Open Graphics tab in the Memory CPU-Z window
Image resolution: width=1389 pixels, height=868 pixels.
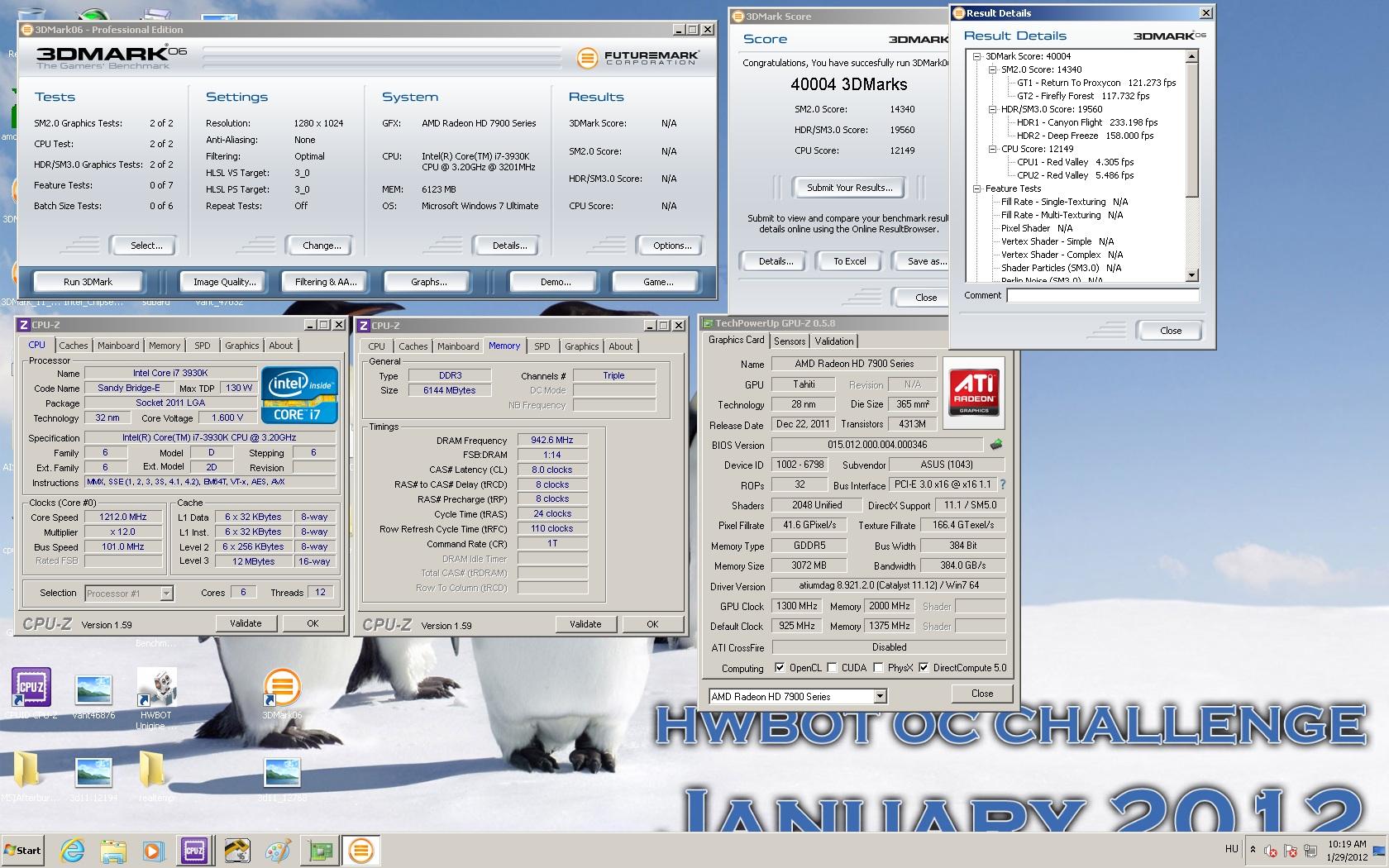point(581,346)
